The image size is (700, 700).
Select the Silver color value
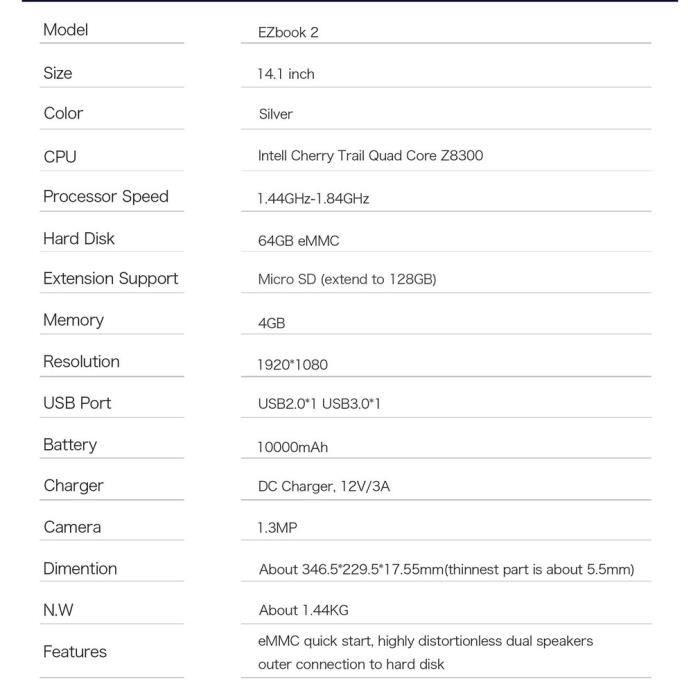click(275, 114)
